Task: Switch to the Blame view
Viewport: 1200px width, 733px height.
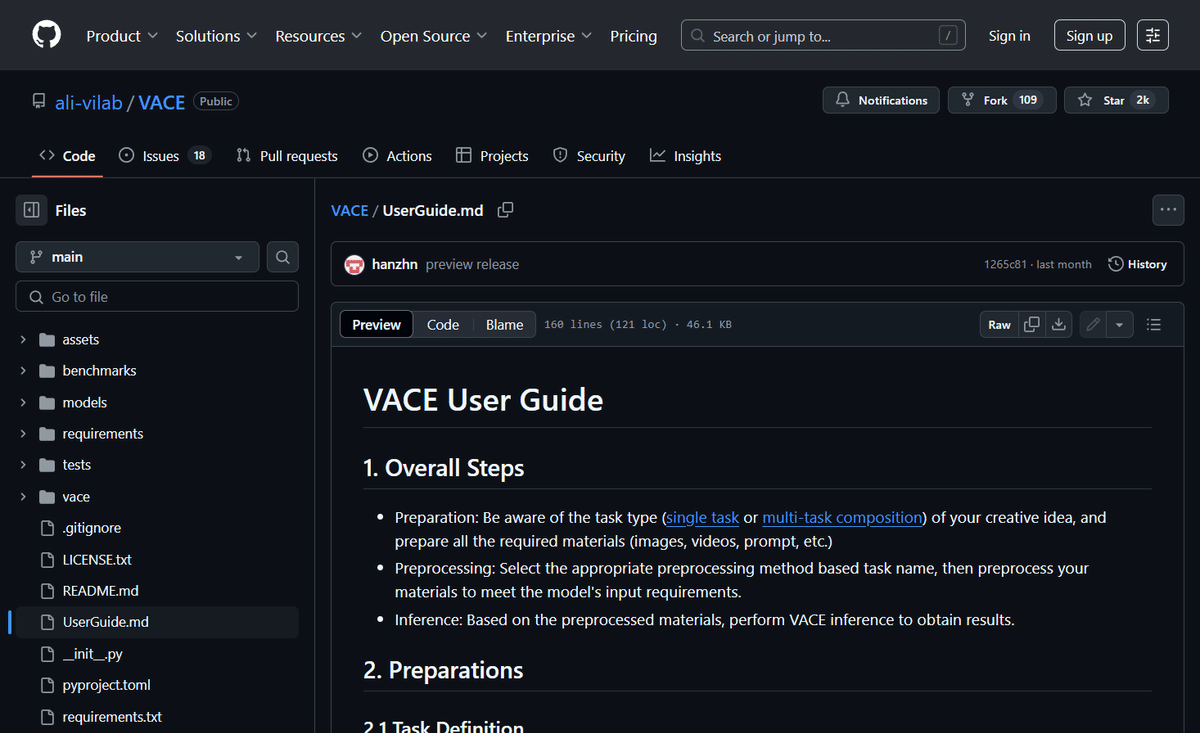Action: [x=504, y=324]
